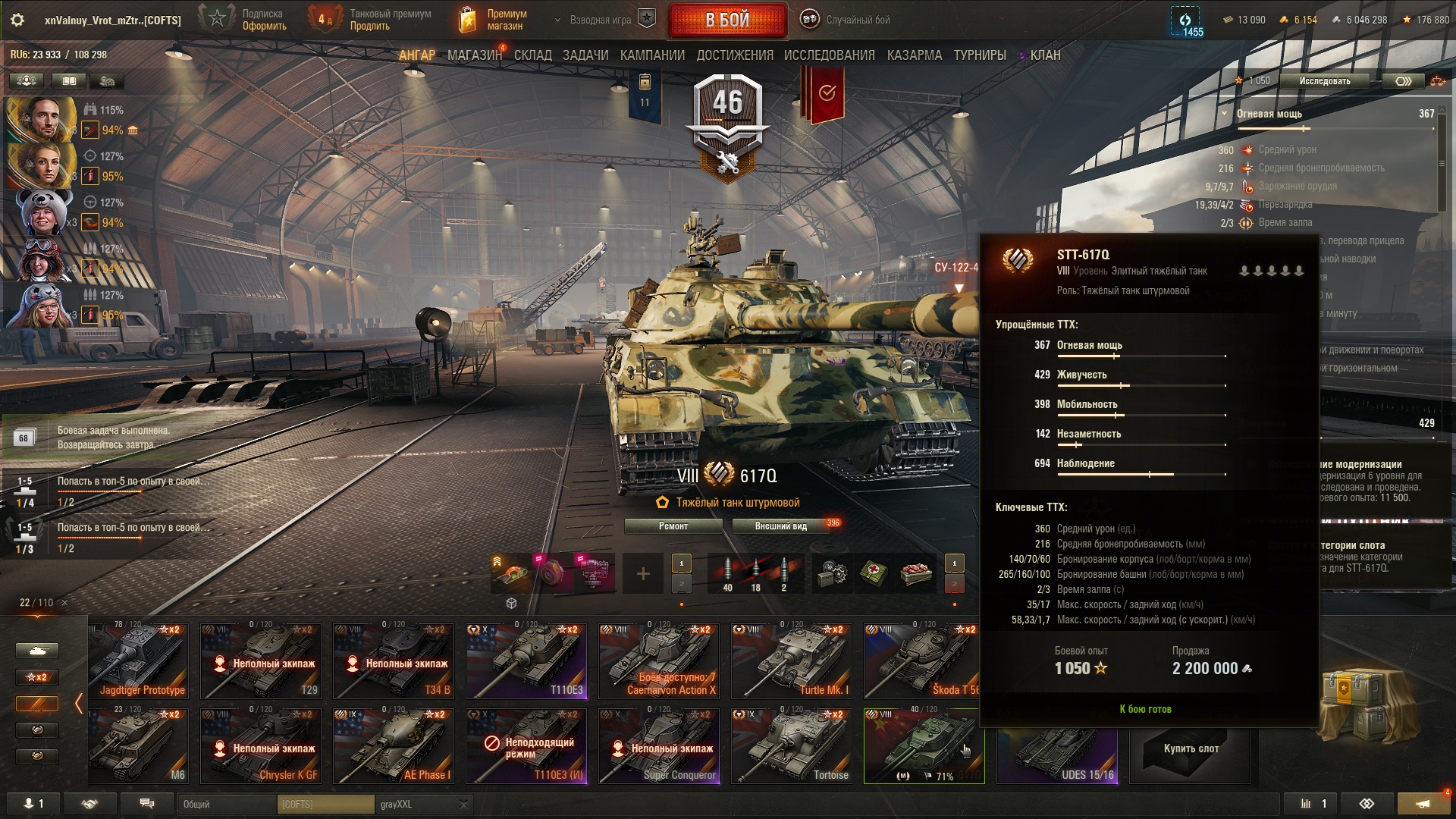
Task: Click the shell slot with 40 rounds
Action: [728, 574]
